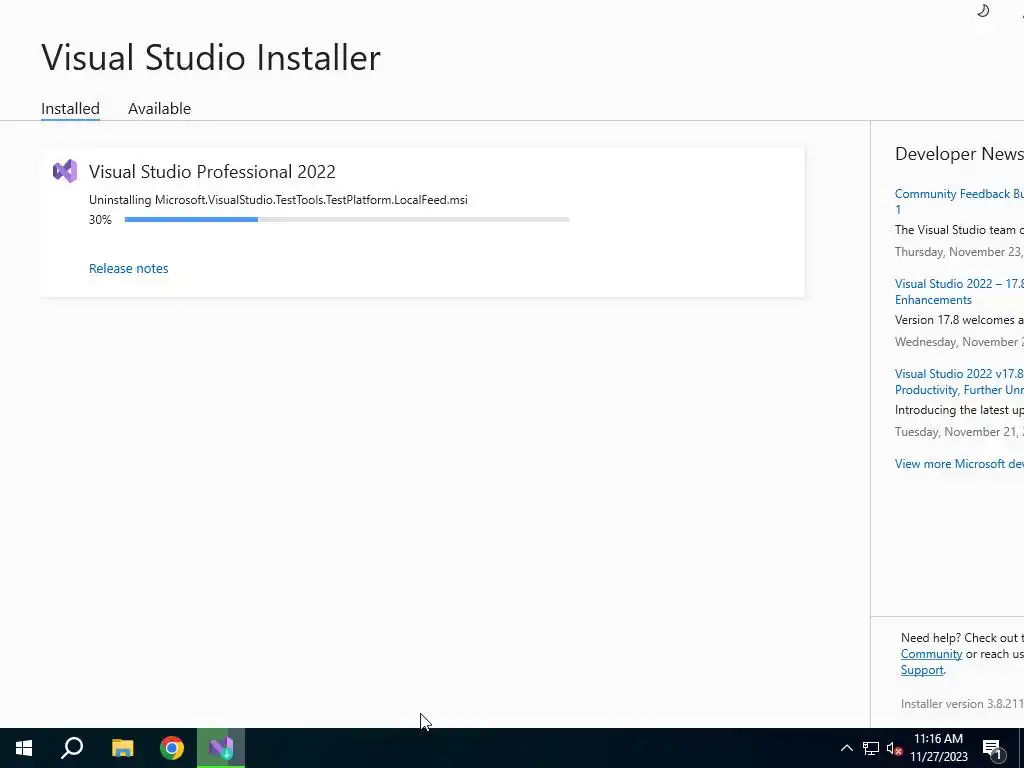The image size is (1024, 768).
Task: Click the 30% progress label
Action: [x=100, y=219]
